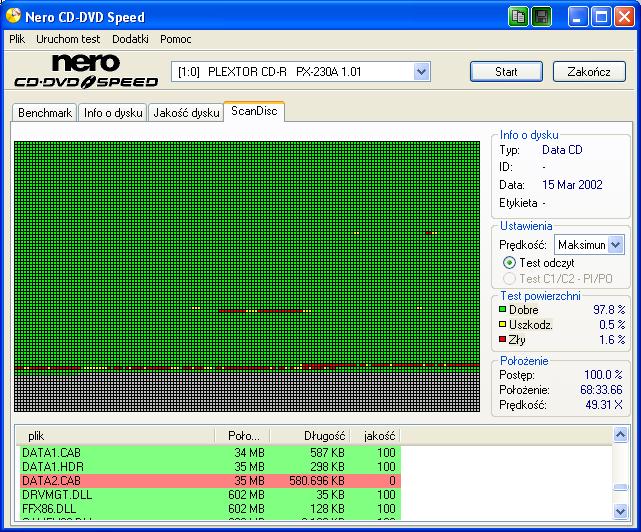
Task: Select the Test C1/C2 - PI/PO radio button
Action: coord(509,279)
